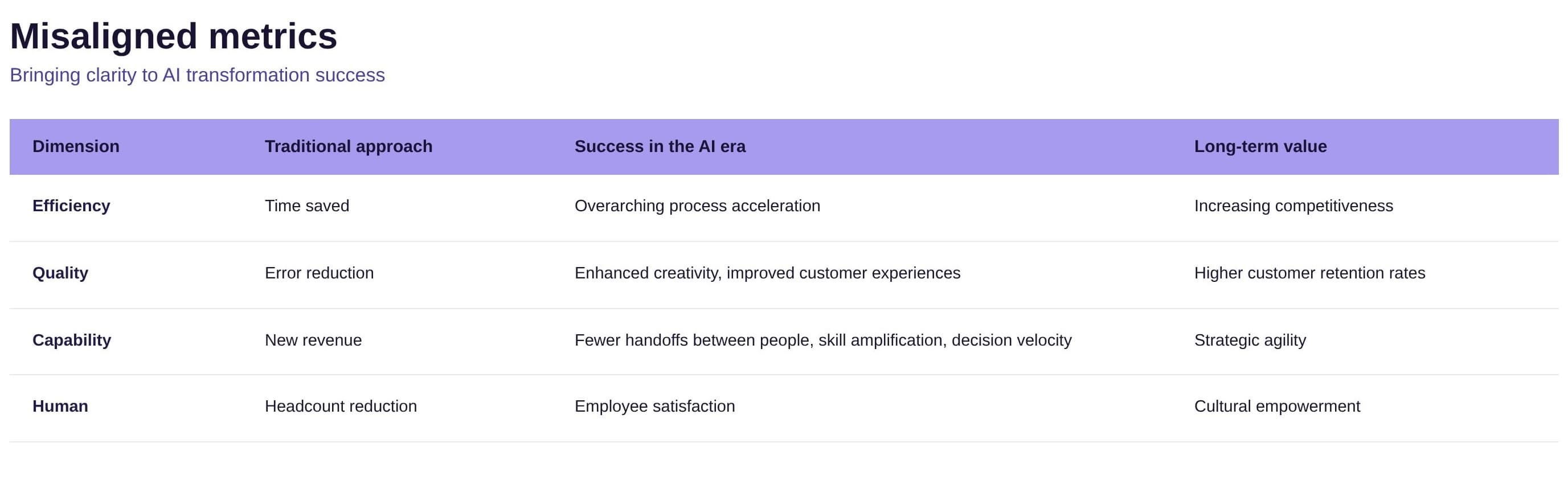Screen dimensions: 1568x480
Task: Select the Success in the AI era header
Action: tap(660, 146)
